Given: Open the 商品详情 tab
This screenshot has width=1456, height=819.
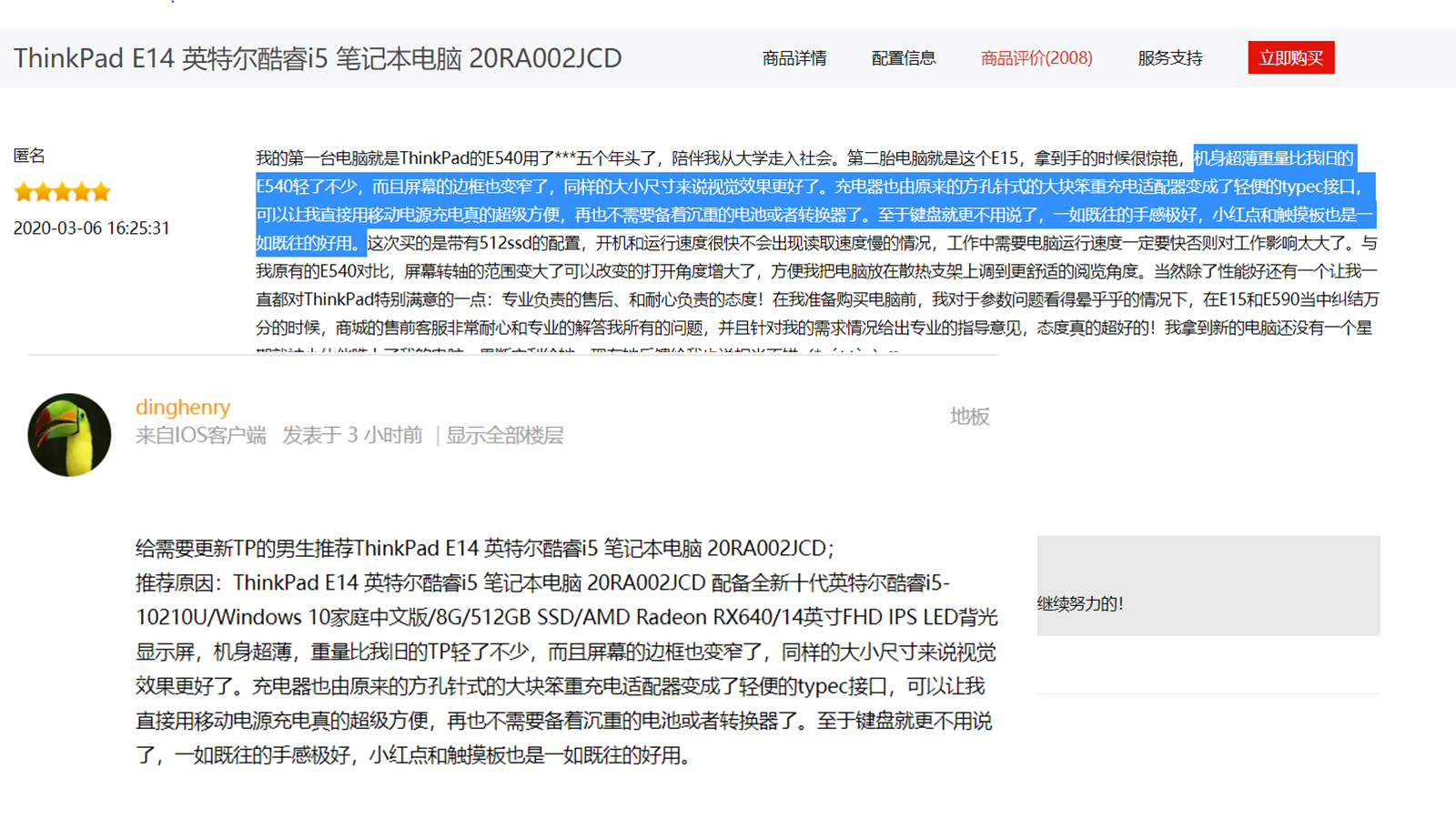Looking at the screenshot, I should pos(794,58).
